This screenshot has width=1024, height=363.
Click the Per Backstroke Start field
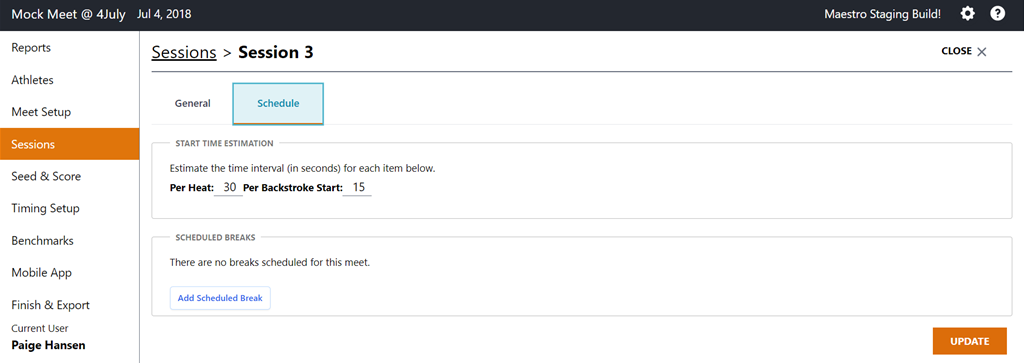(358, 187)
